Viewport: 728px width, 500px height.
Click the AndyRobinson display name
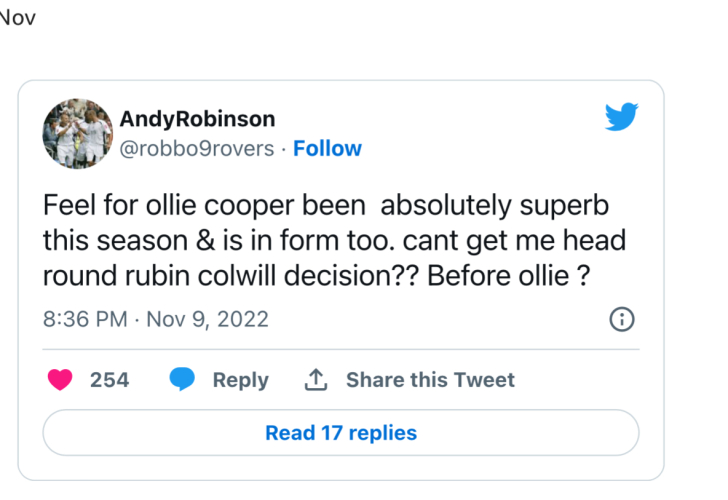(197, 119)
